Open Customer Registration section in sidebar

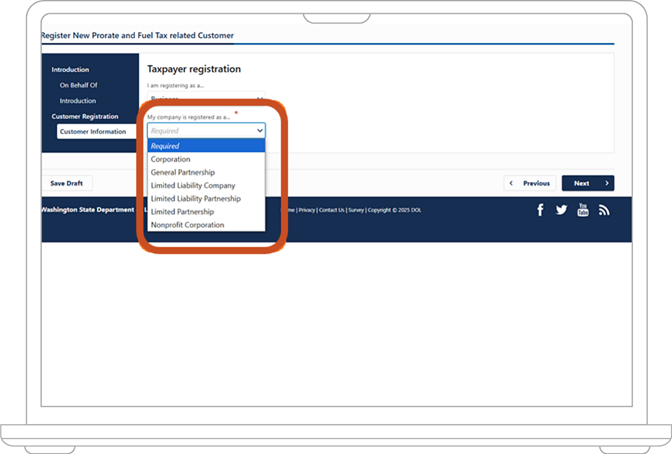[x=85, y=116]
